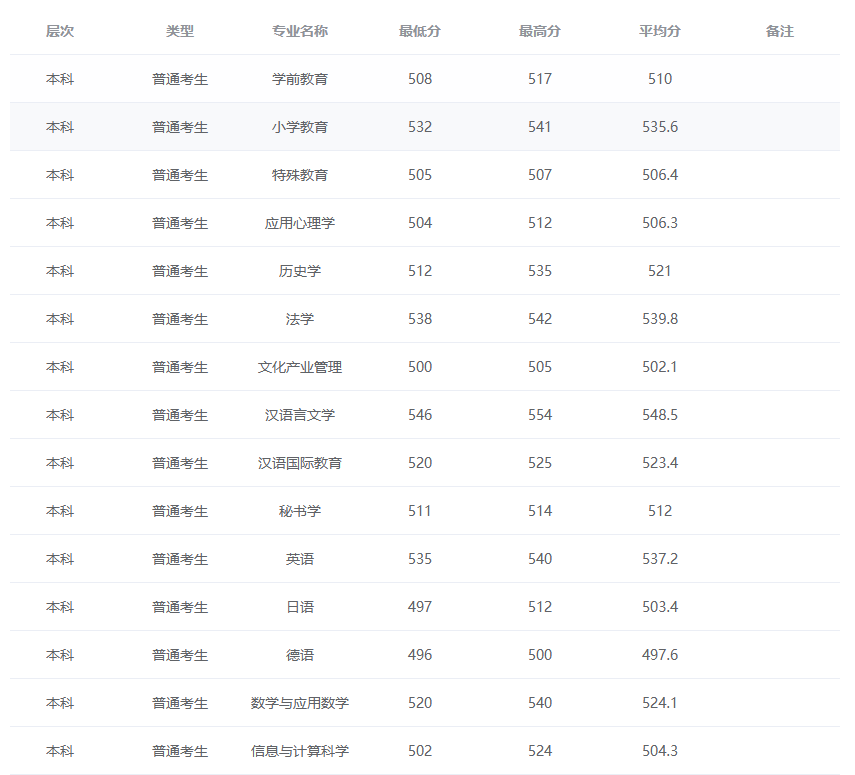Click maximum score 554
This screenshot has width=855, height=775.
tap(540, 415)
